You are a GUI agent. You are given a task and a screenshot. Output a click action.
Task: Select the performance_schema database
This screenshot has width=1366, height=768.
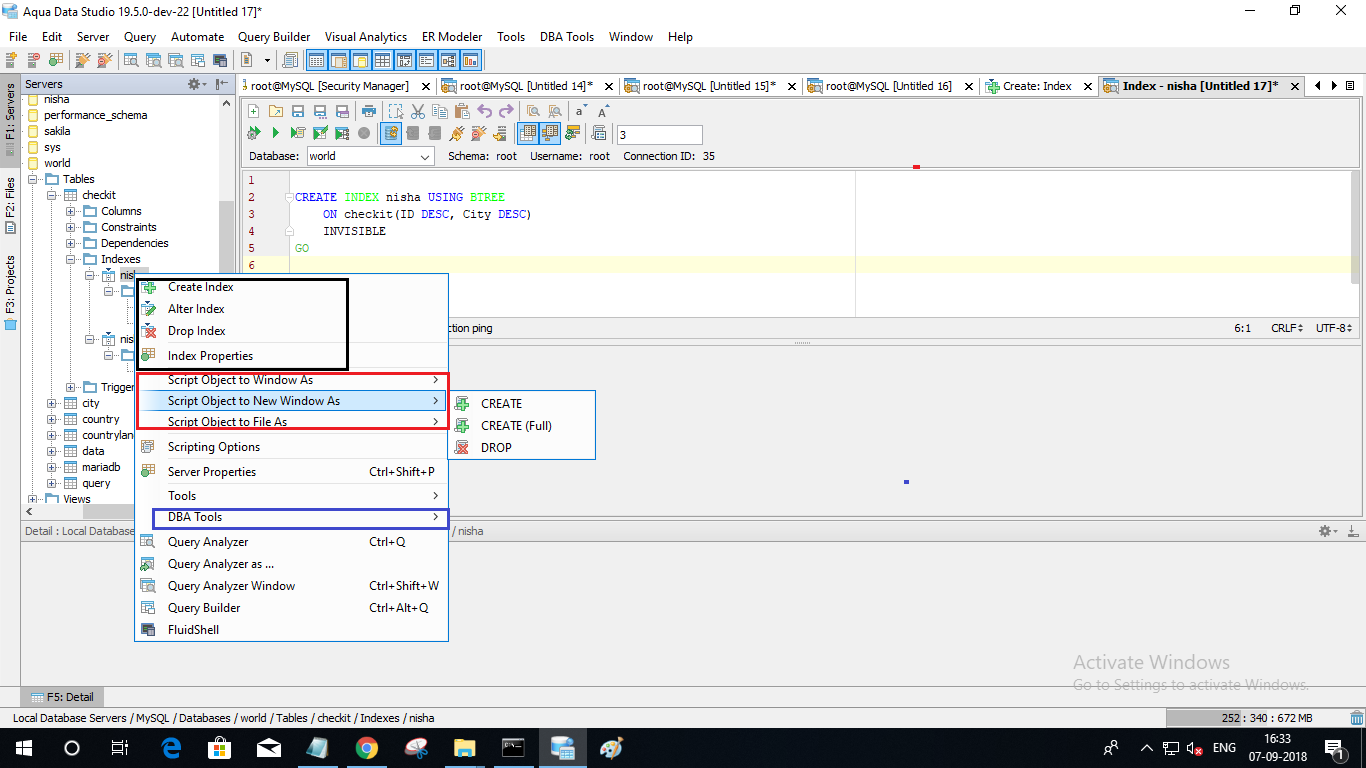(95, 115)
